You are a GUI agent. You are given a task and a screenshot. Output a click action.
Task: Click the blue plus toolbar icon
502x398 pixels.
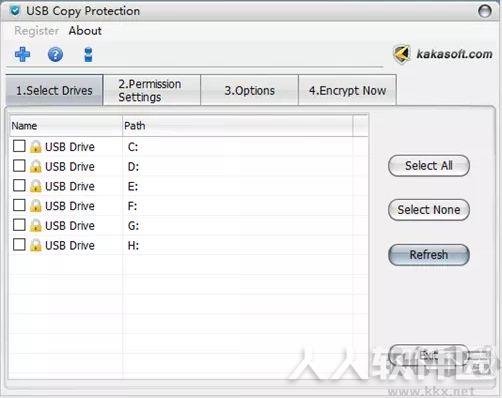22,54
